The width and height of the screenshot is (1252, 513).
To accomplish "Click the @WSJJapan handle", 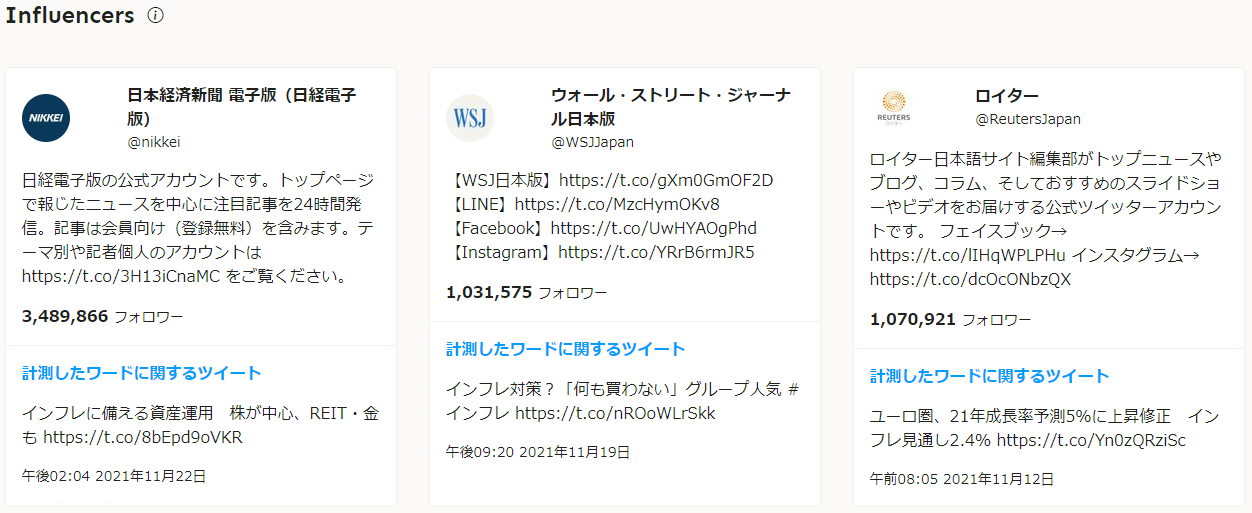I will point(593,142).
